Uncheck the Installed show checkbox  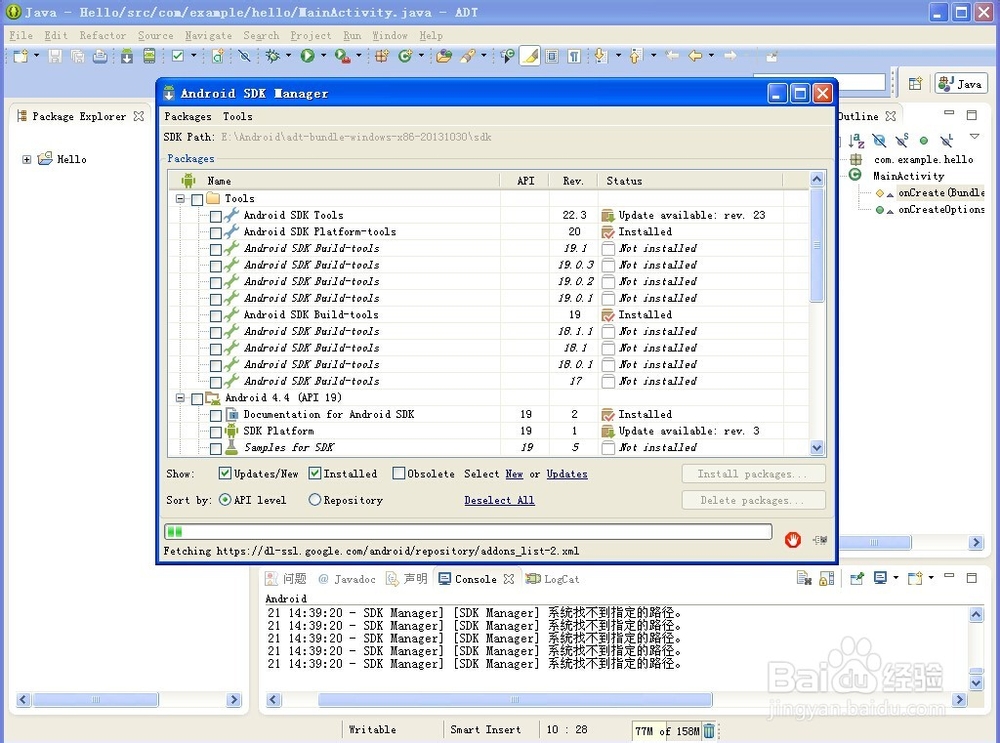[x=314, y=473]
